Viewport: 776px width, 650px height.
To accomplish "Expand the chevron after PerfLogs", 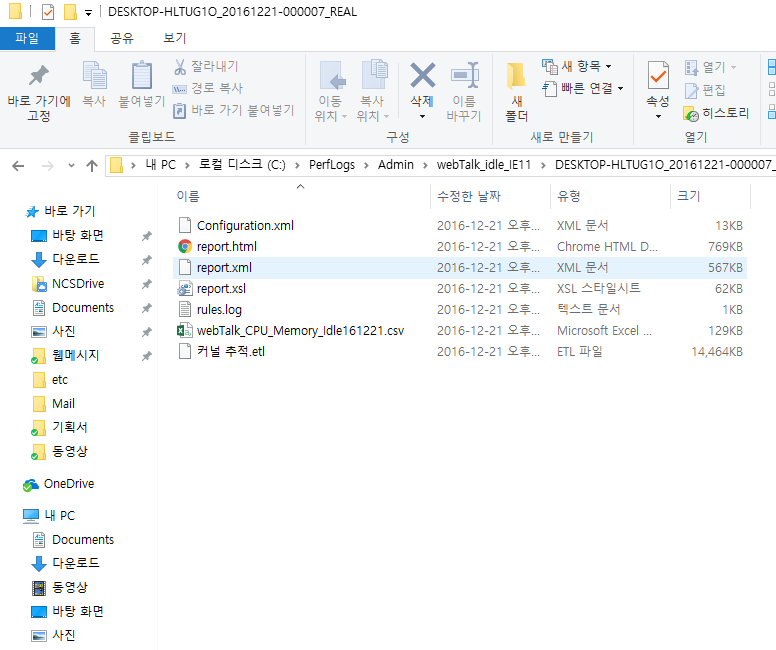I will 366,165.
